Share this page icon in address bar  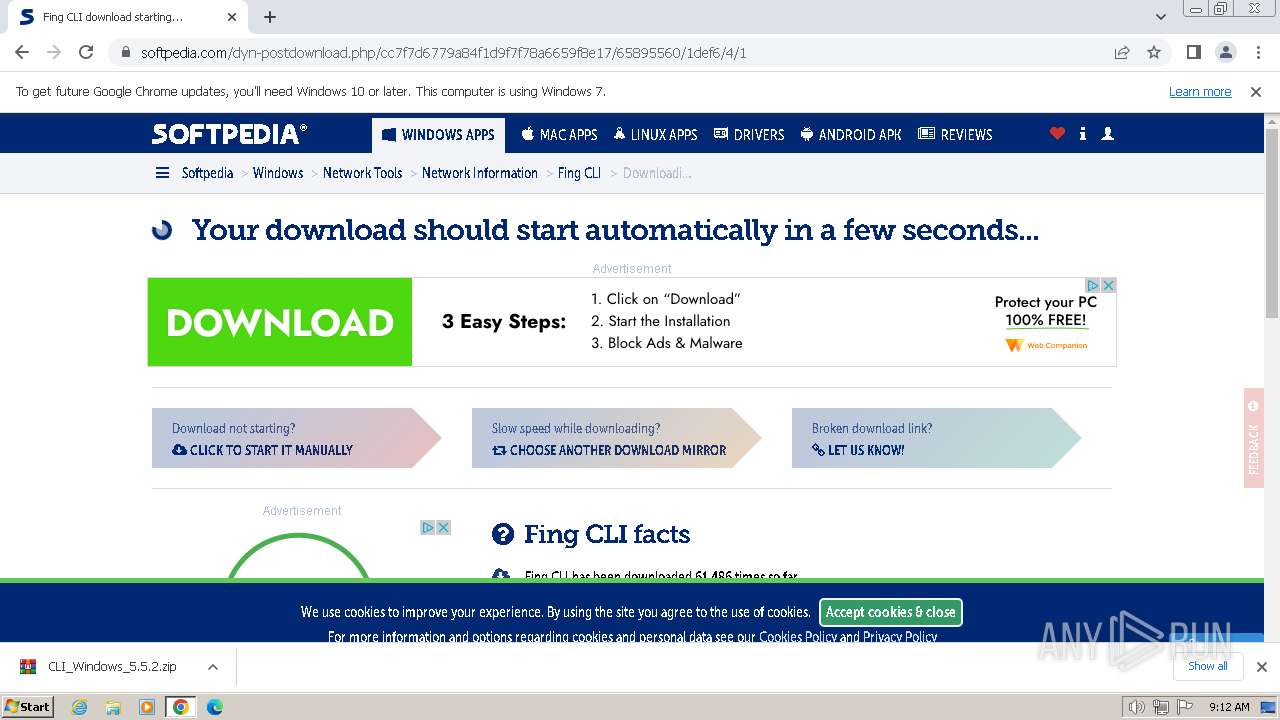tap(1122, 53)
